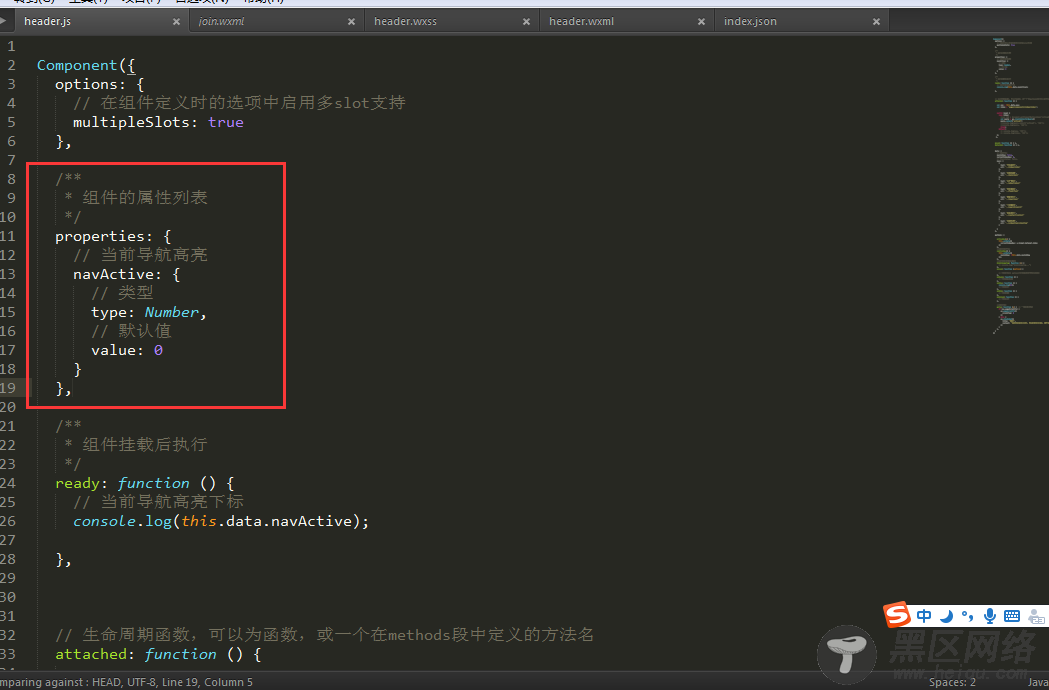Screen dimensions: 1049x690
Task: Click the comment '// 类型'
Action: click(122, 293)
